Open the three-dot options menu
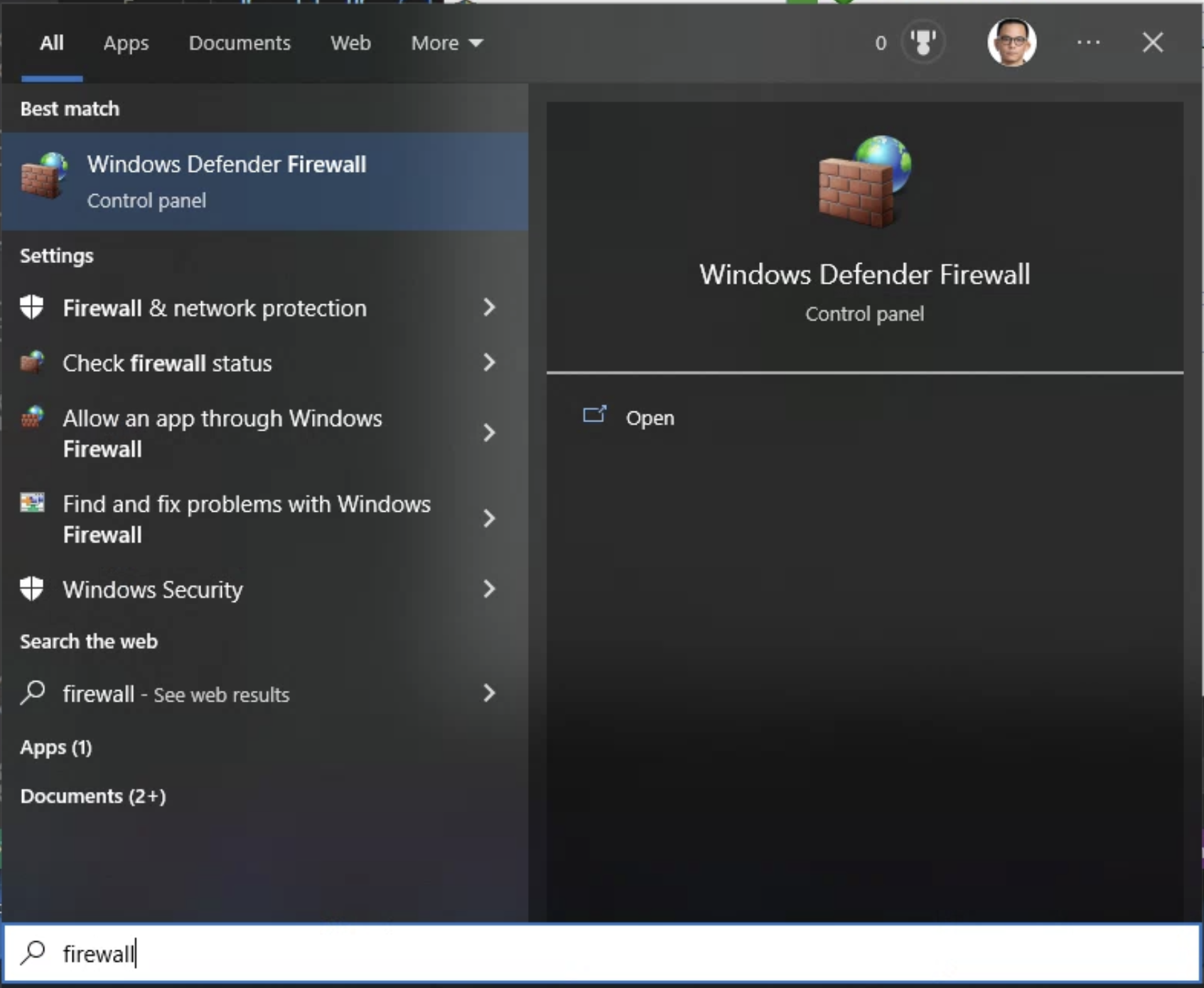This screenshot has width=1204, height=988. [1088, 43]
